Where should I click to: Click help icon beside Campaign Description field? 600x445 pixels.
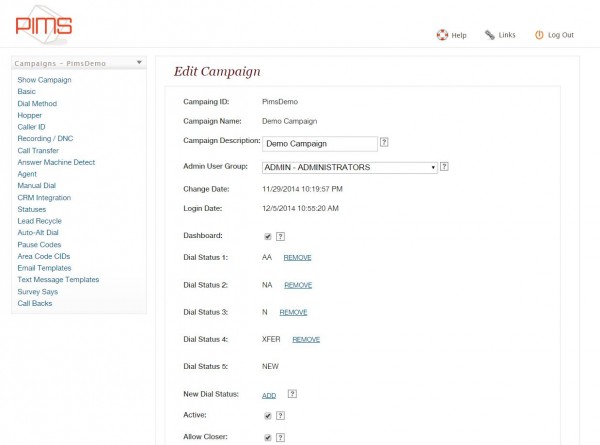click(384, 143)
